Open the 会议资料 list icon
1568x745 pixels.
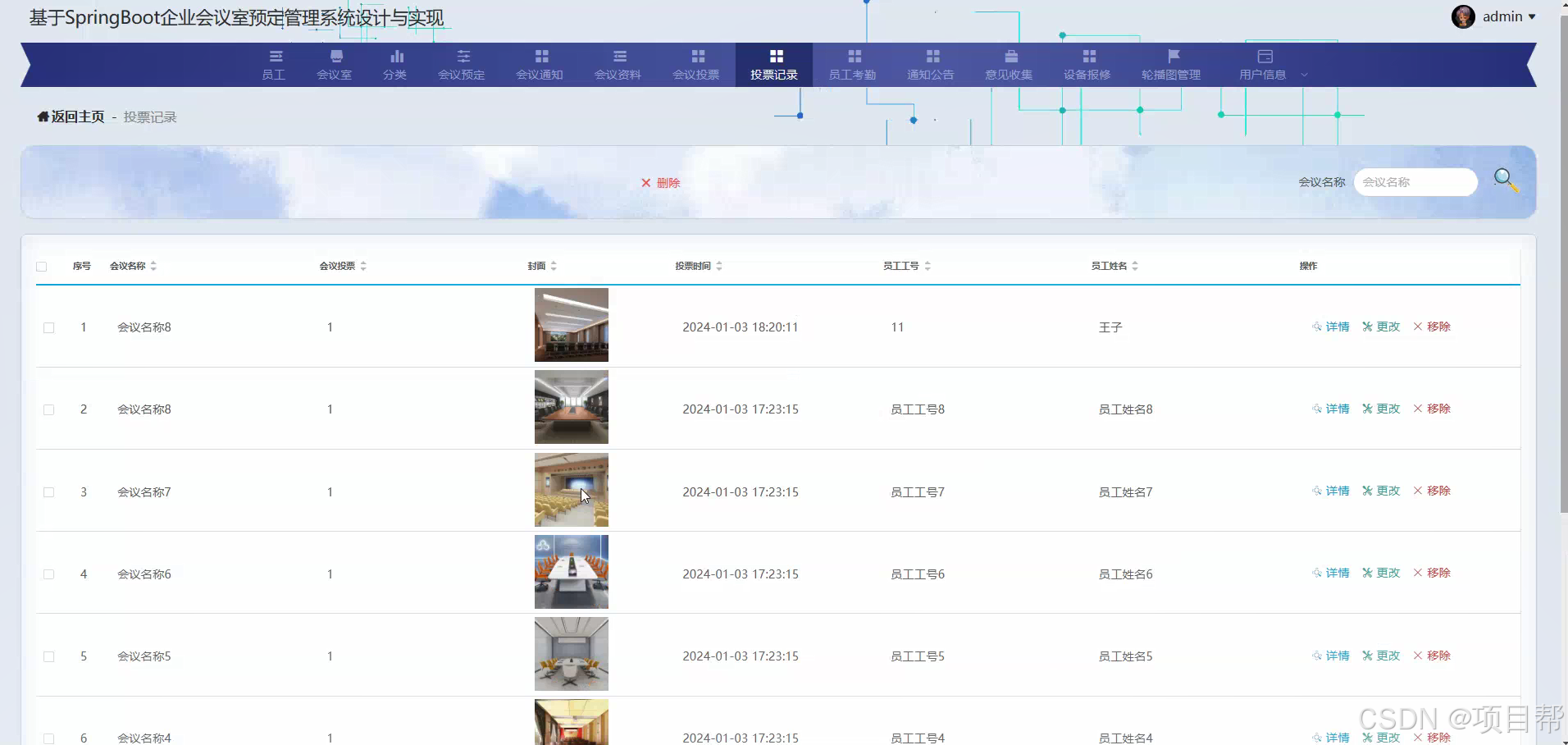pyautogui.click(x=620, y=57)
